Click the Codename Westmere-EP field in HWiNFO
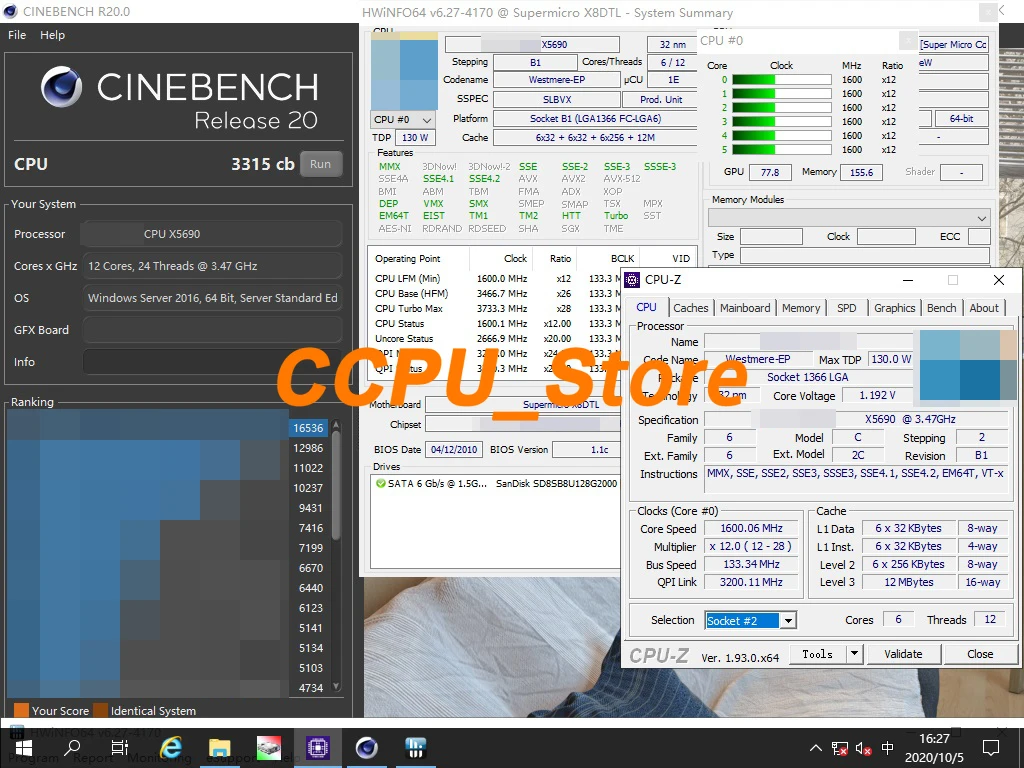The width and height of the screenshot is (1024, 768). [x=557, y=80]
